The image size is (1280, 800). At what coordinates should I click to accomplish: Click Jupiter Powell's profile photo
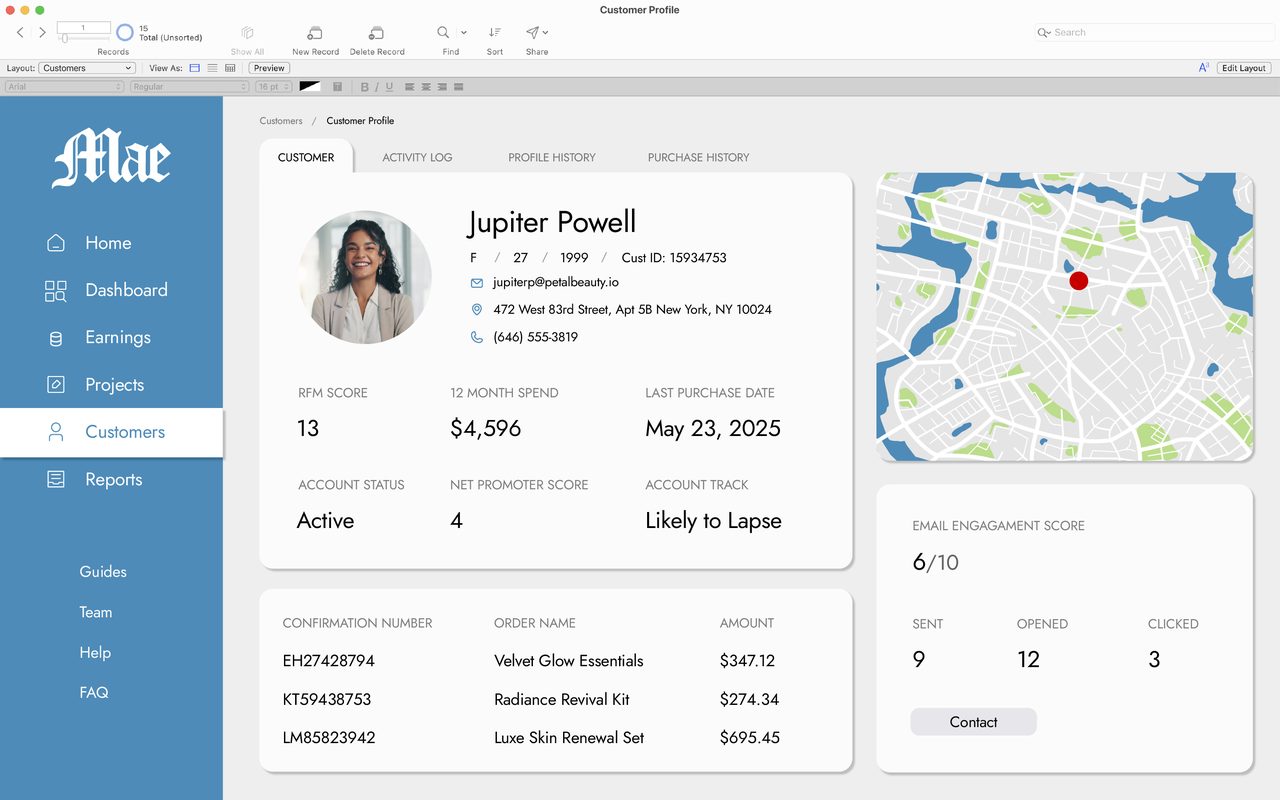tap(365, 277)
